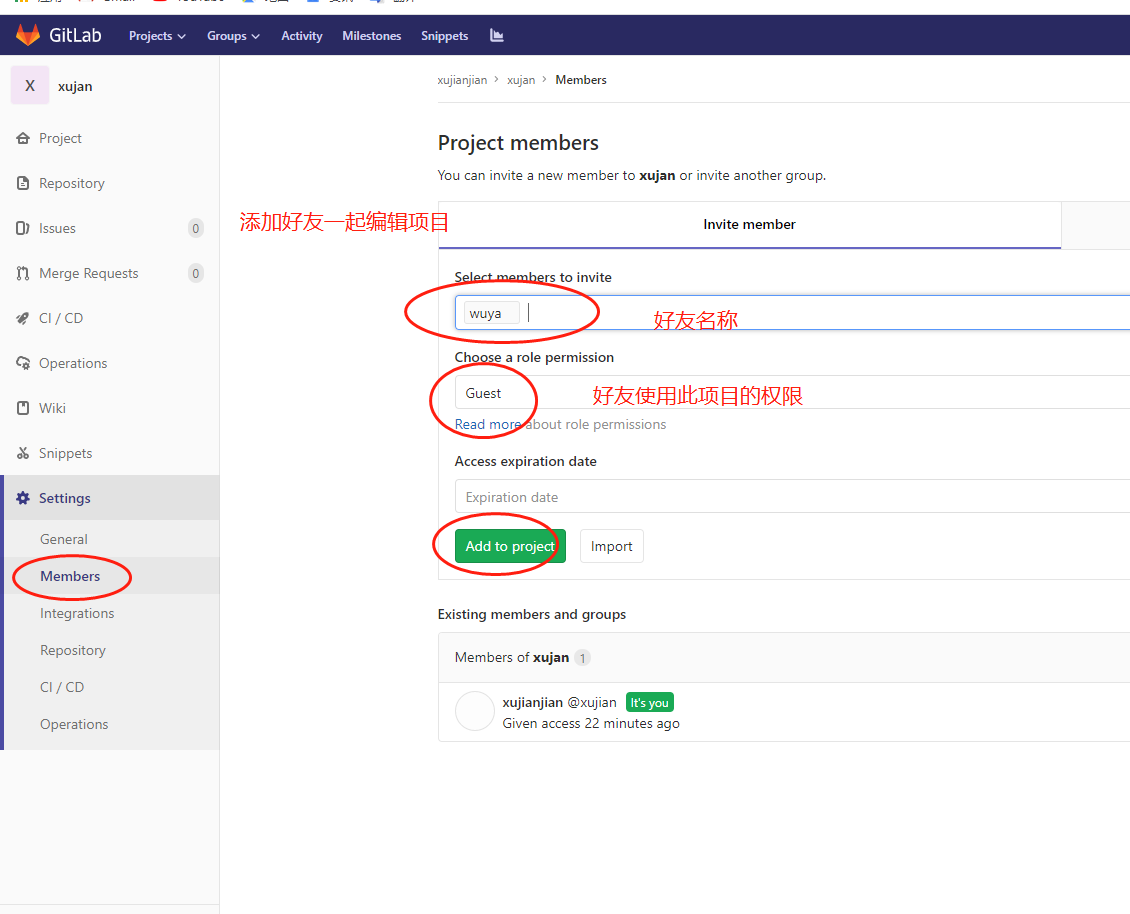Click the Members breadcrumb

coord(581,80)
